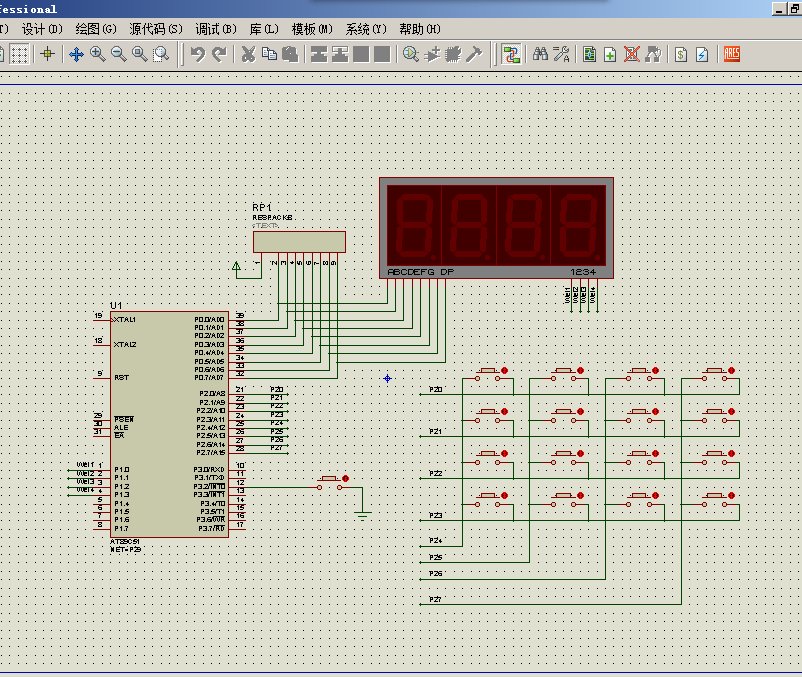Open the 系统(Y) menu
This screenshot has width=802, height=677.
366,29
